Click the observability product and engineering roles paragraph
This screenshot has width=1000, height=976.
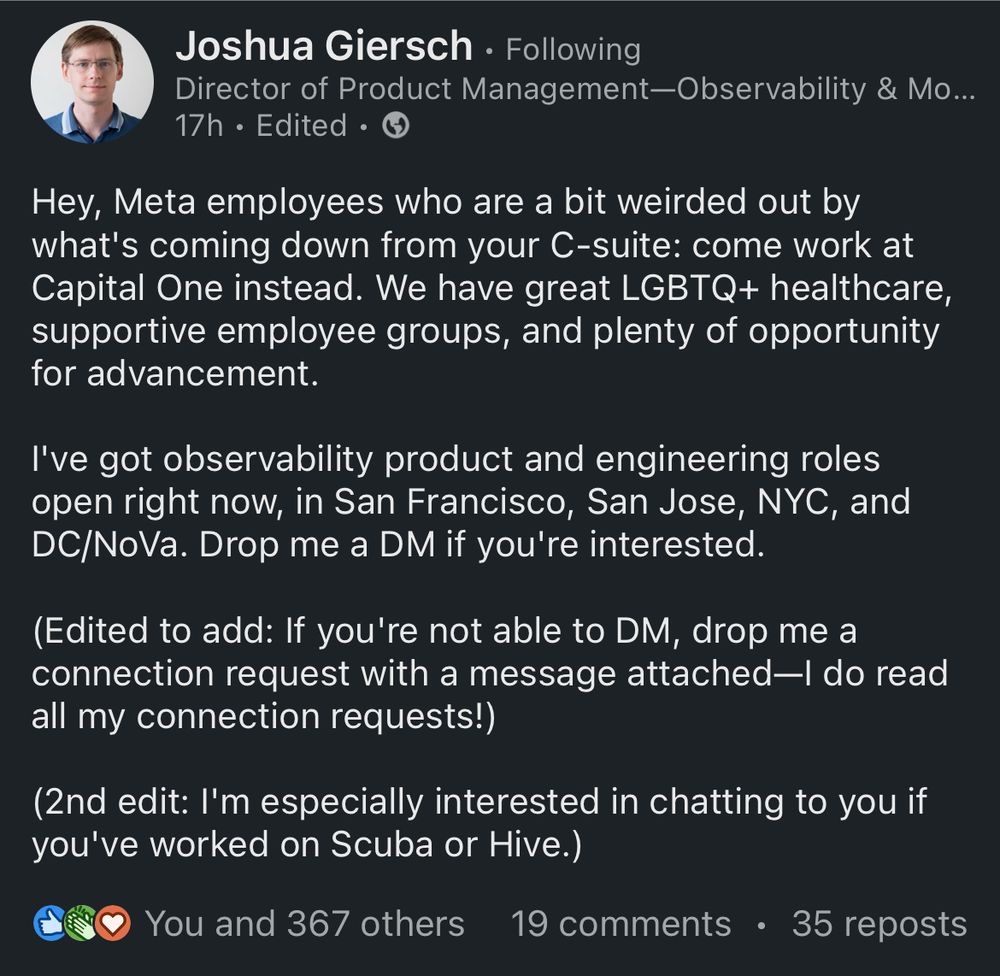coord(470,503)
